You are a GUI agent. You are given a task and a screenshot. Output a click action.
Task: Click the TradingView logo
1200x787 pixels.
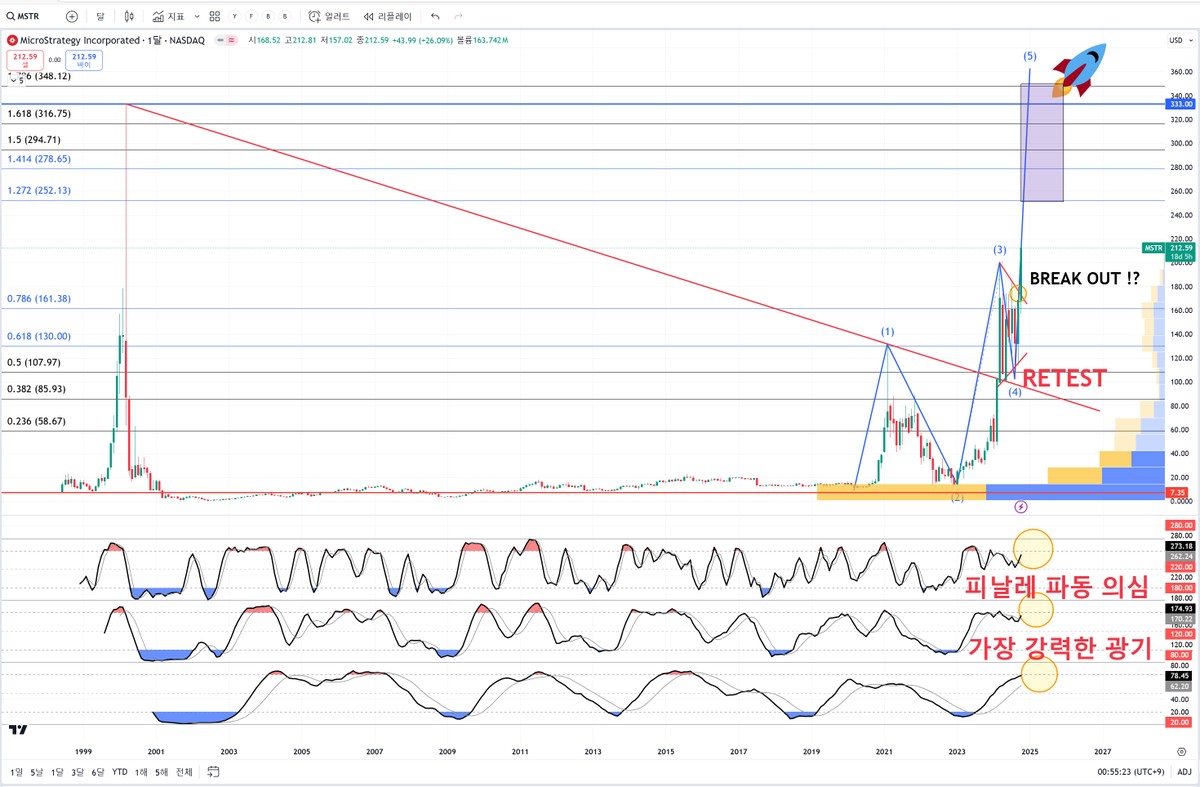pos(16,730)
